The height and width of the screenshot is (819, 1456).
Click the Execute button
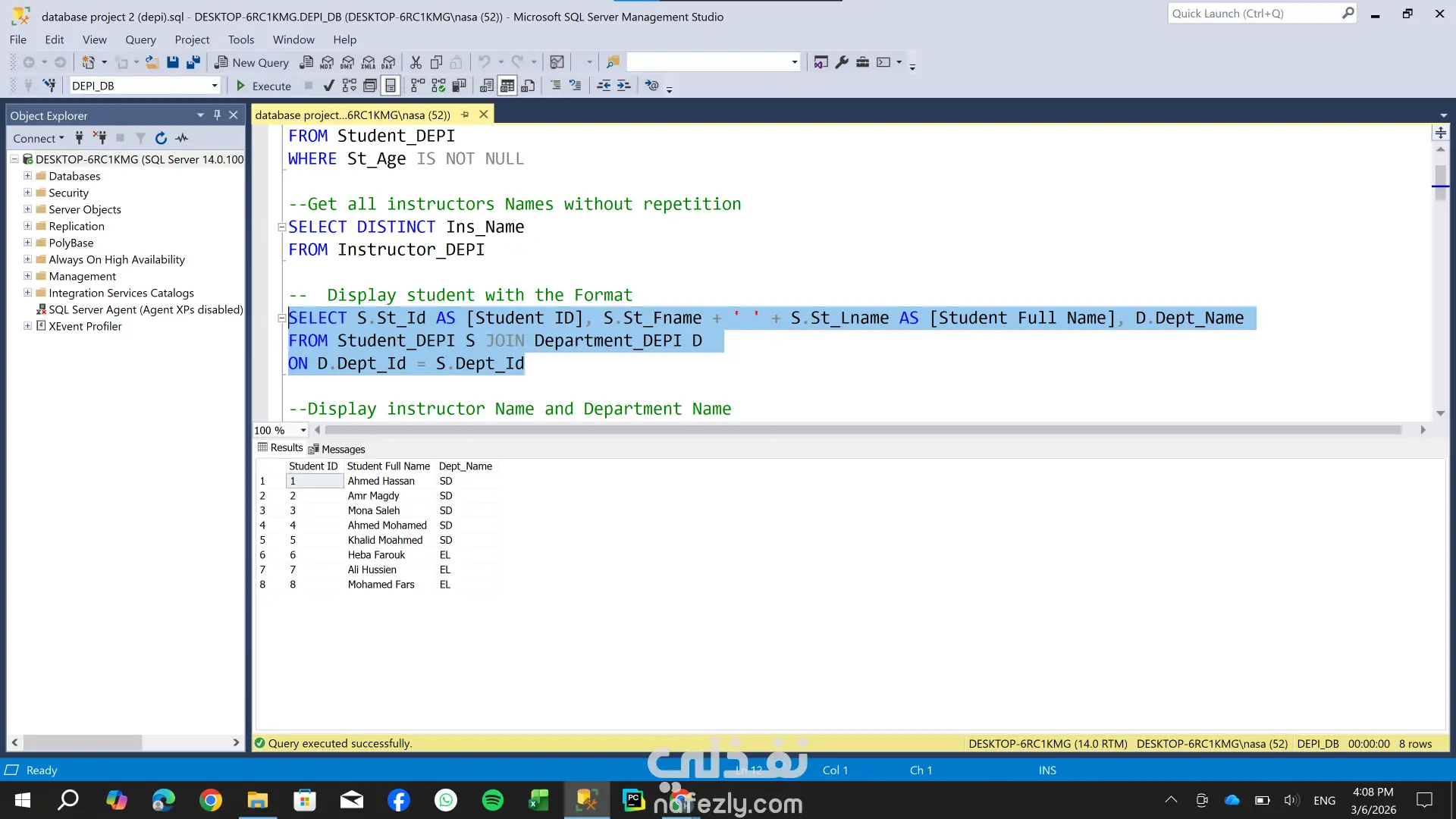tap(263, 86)
